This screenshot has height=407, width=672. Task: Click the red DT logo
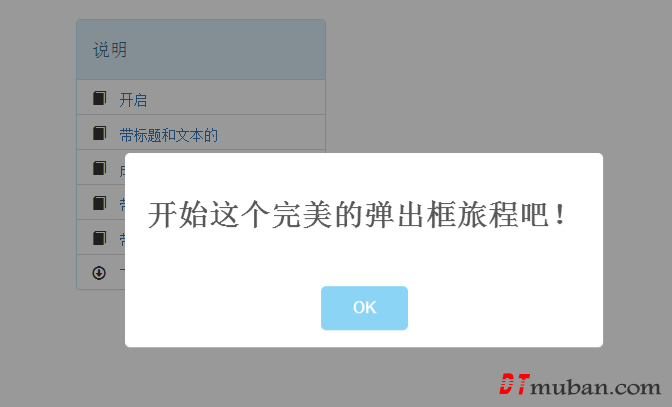click(x=514, y=384)
